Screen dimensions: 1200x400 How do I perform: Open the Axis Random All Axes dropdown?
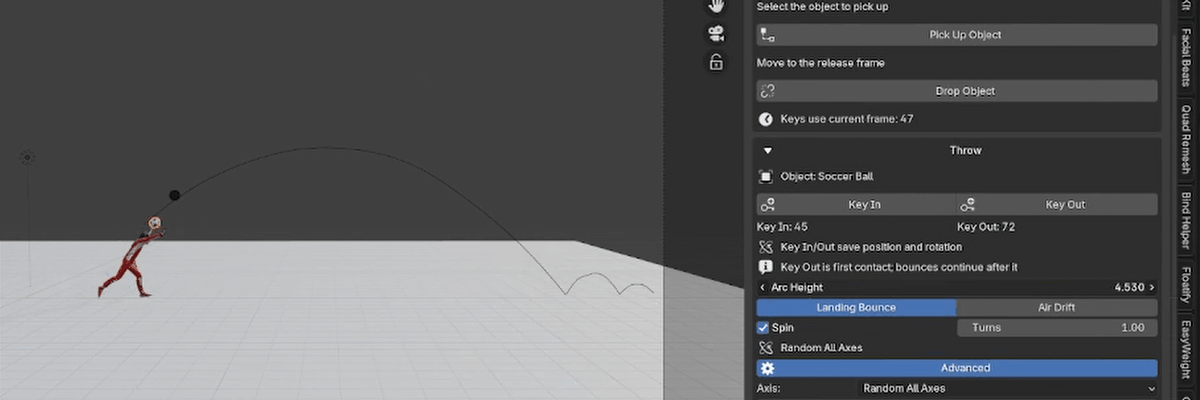[1008, 389]
